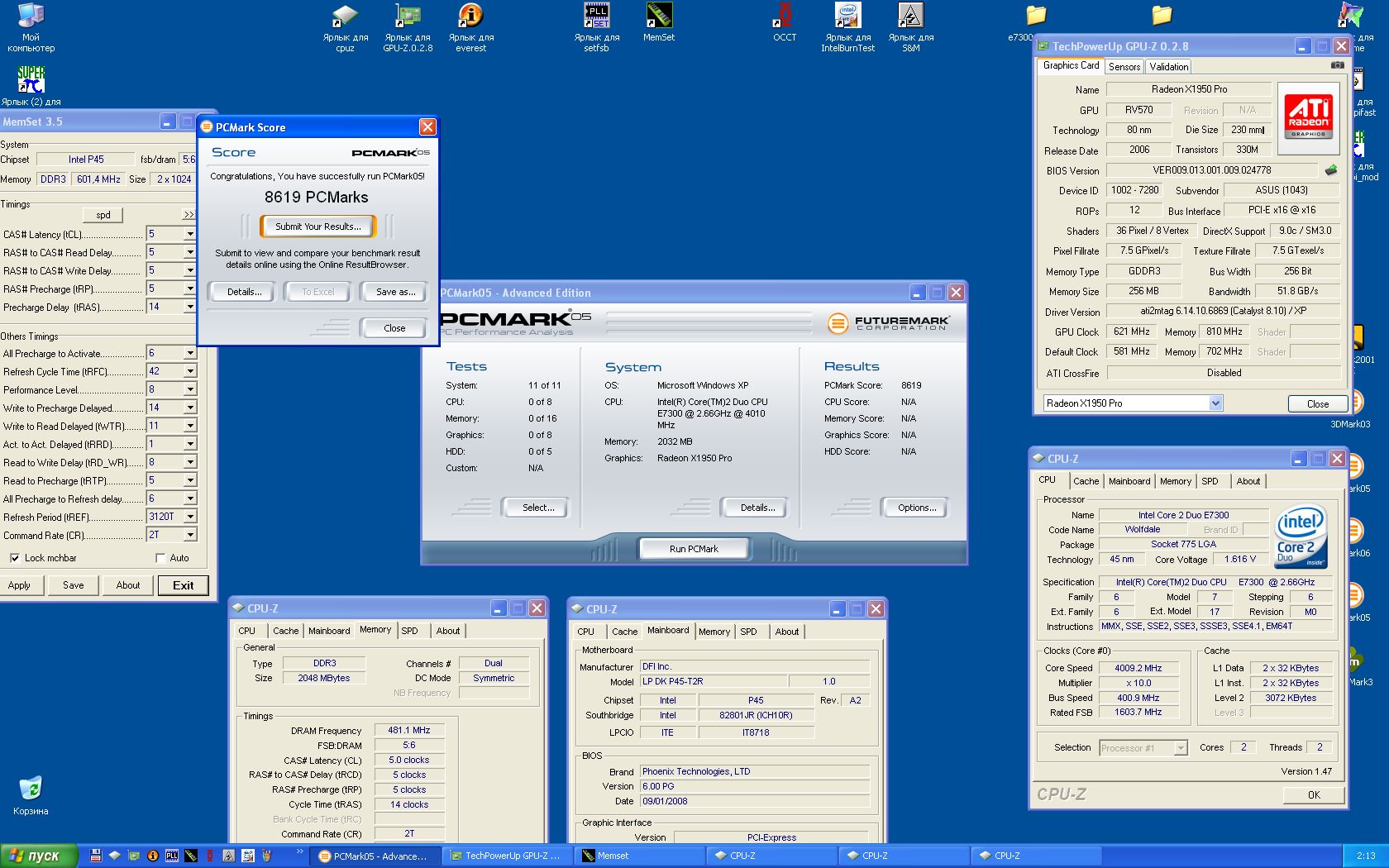The image size is (1389, 868).
Task: Click the GPU Clock 621 MHz field
Action: click(1131, 331)
